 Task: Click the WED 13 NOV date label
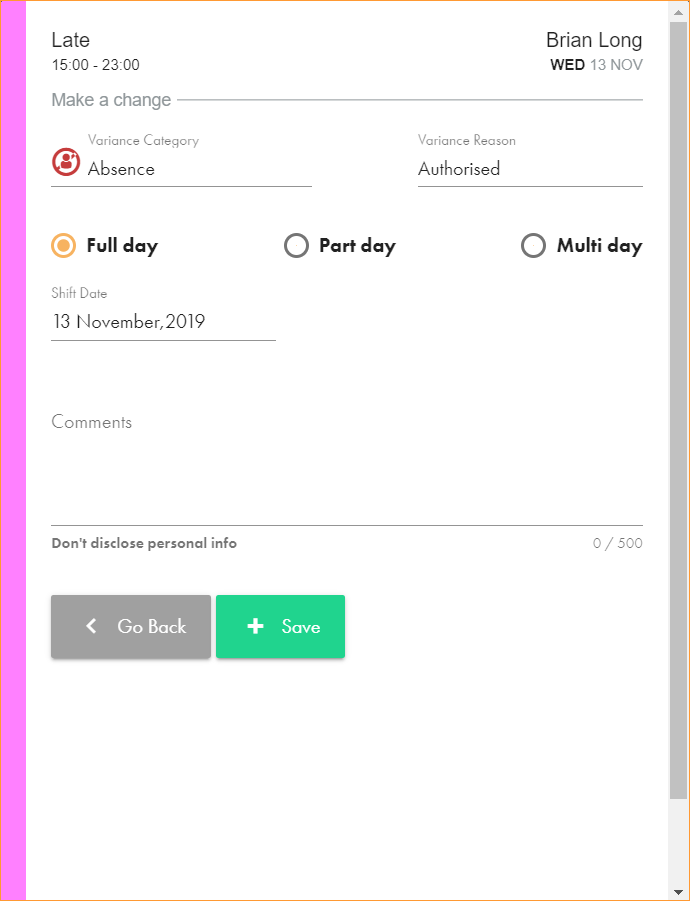596,65
